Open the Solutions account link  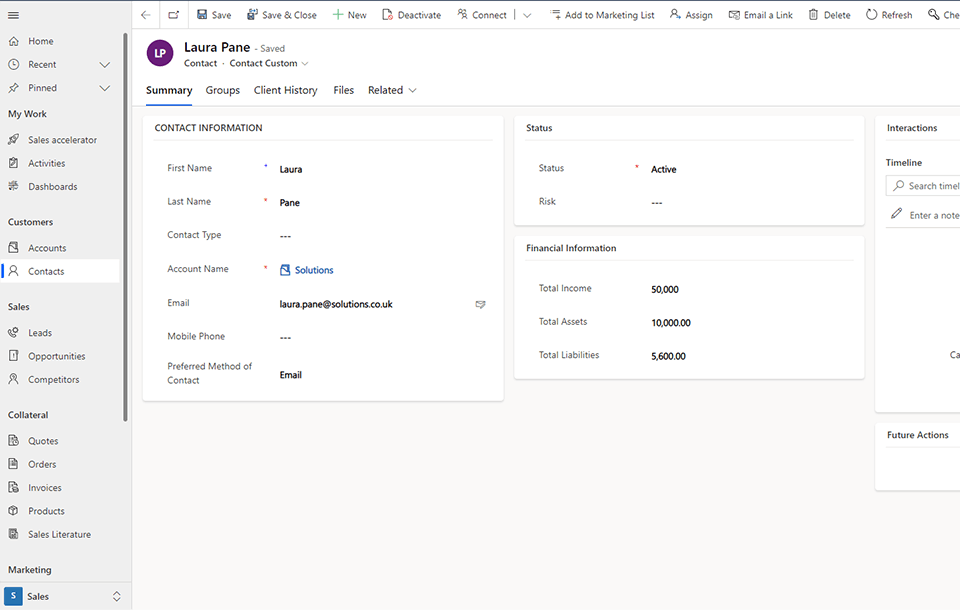[314, 270]
